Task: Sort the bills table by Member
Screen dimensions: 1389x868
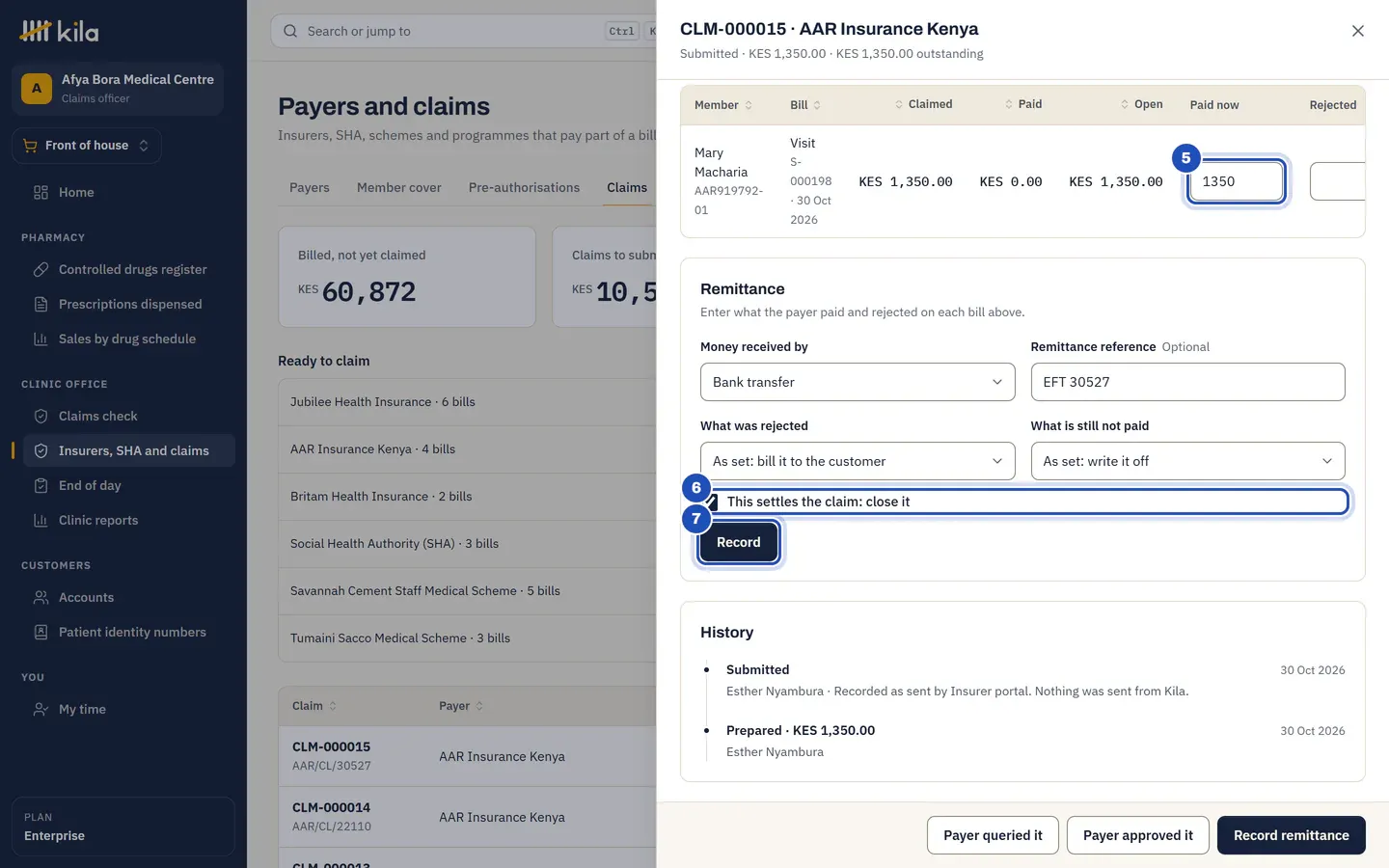Action: pos(722,105)
